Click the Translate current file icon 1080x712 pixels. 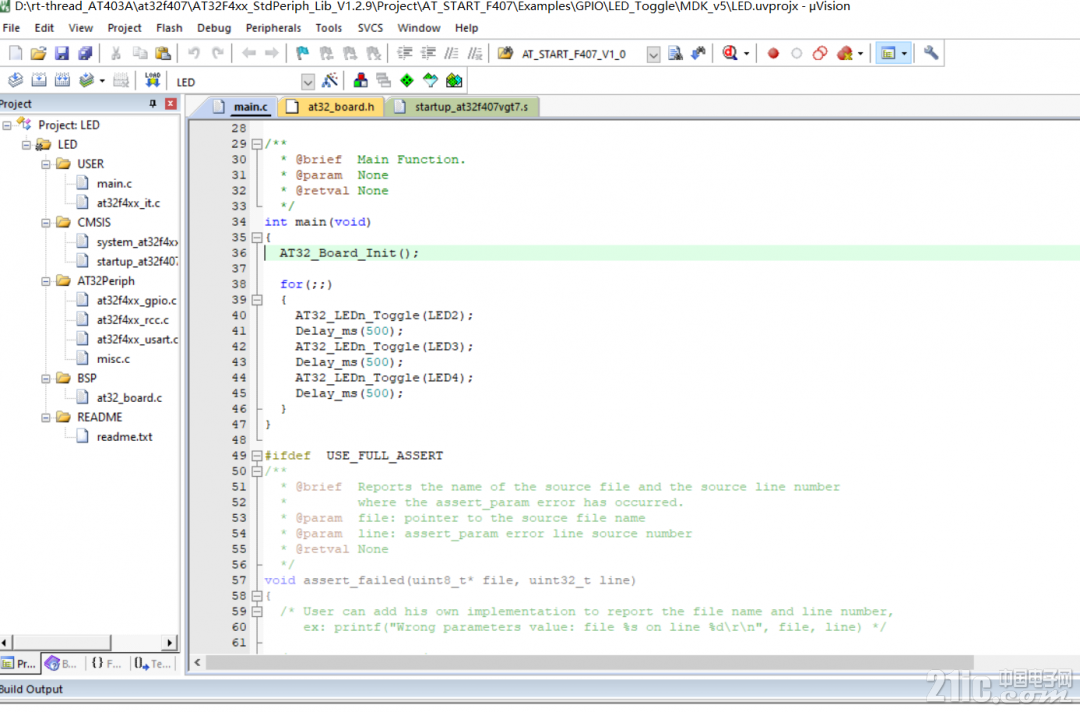(x=15, y=81)
